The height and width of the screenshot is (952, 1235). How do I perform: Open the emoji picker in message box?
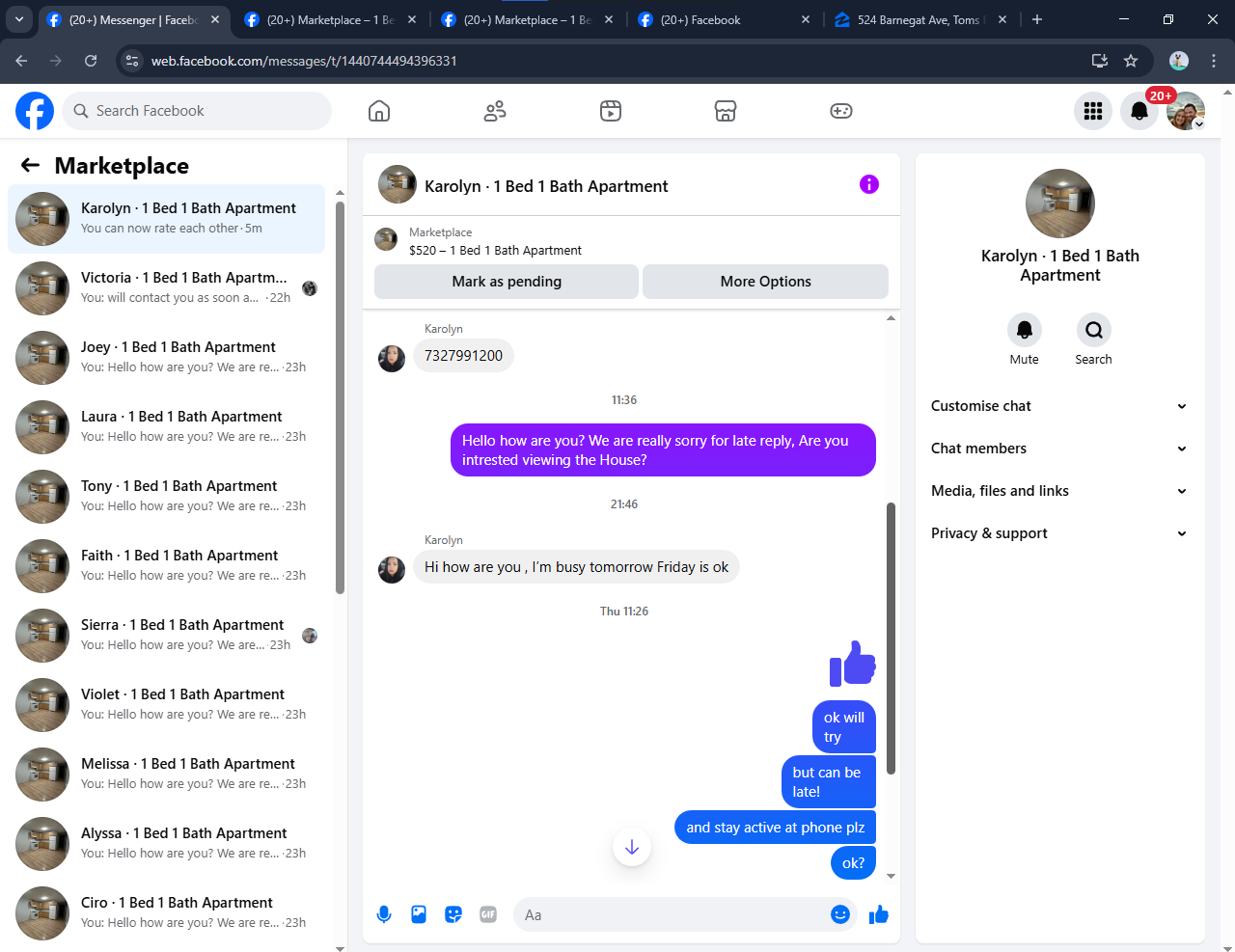[x=840, y=914]
